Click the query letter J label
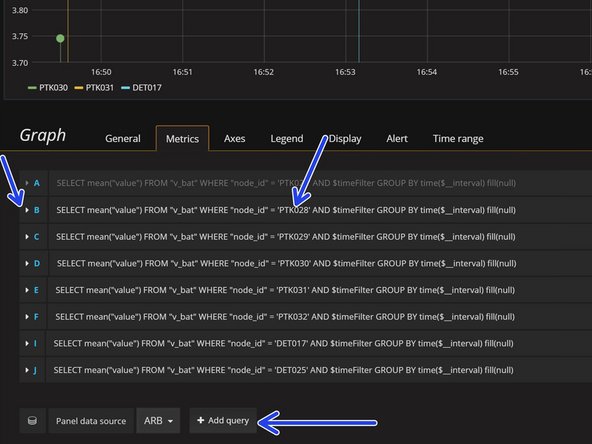Viewport: 592px width, 444px height. pos(35,370)
